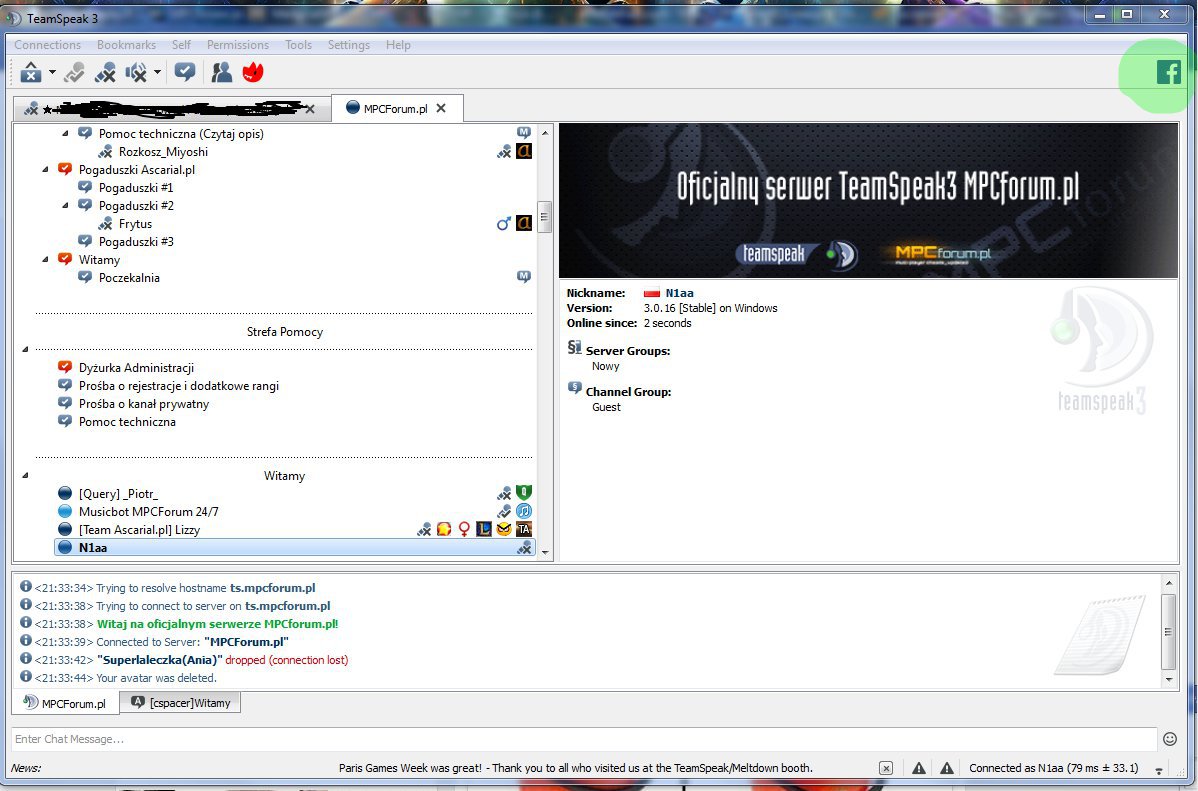This screenshot has width=1198, height=791.
Task: Open the Bookmarks menu
Action: click(126, 45)
